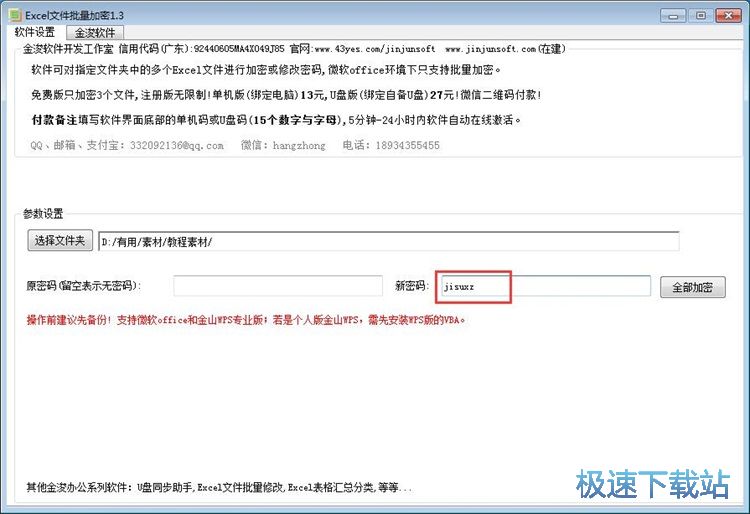The height and width of the screenshot is (514, 750).
Task: Click the 新密码 field containing jisuxz
Action: [x=545, y=286]
